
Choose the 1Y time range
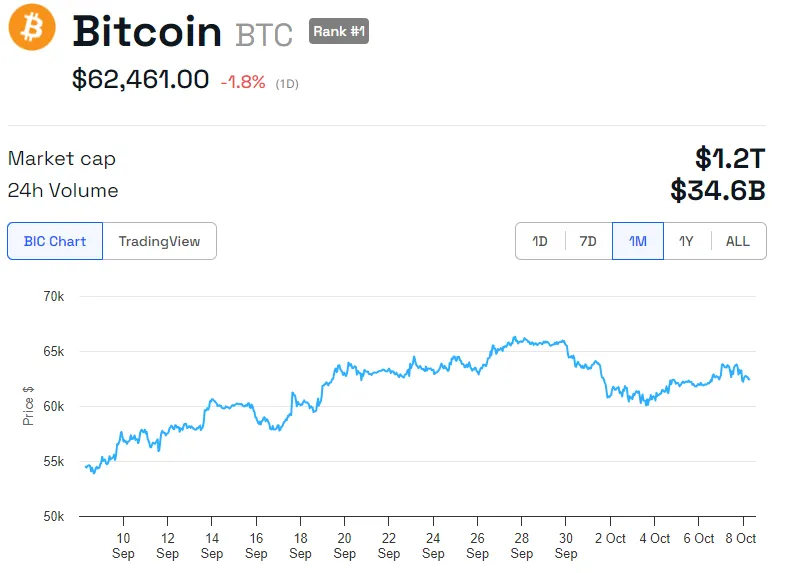[686, 241]
